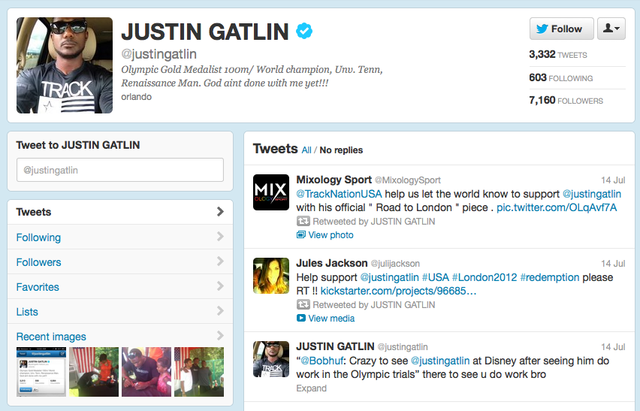Select the Tweets sidebar item
This screenshot has width=640, height=411.
pyautogui.click(x=120, y=212)
